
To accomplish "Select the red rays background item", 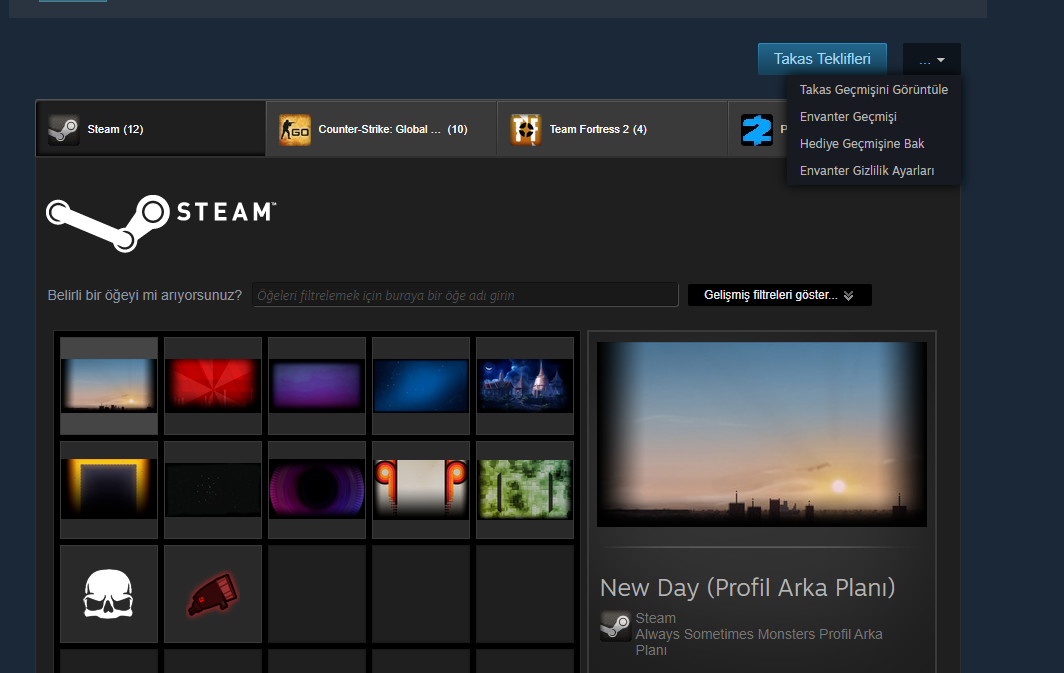I will 213,385.
